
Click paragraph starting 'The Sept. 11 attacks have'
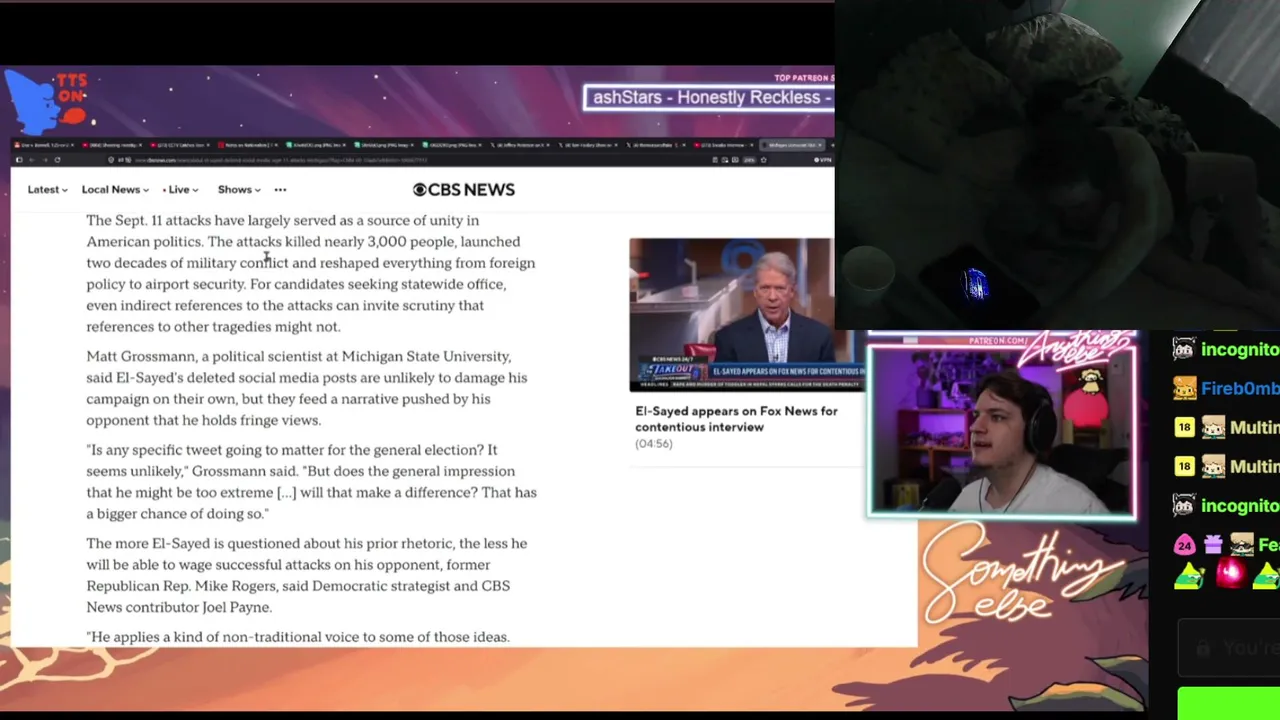[x=311, y=273]
